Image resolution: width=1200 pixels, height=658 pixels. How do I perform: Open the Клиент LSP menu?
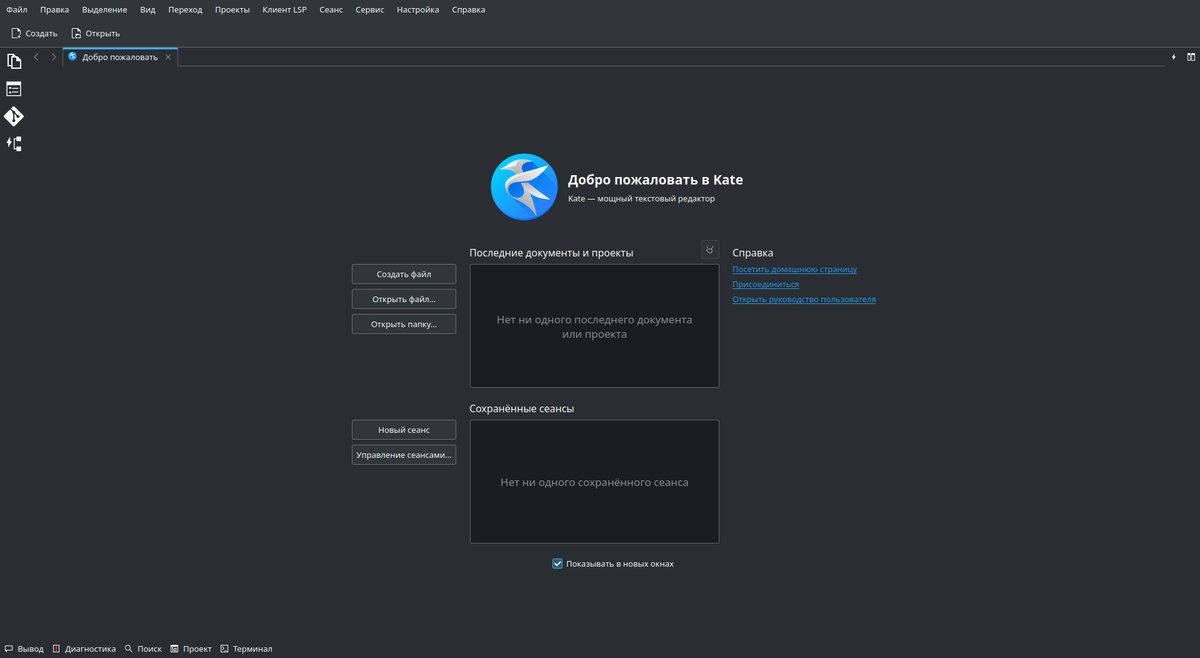tap(285, 9)
